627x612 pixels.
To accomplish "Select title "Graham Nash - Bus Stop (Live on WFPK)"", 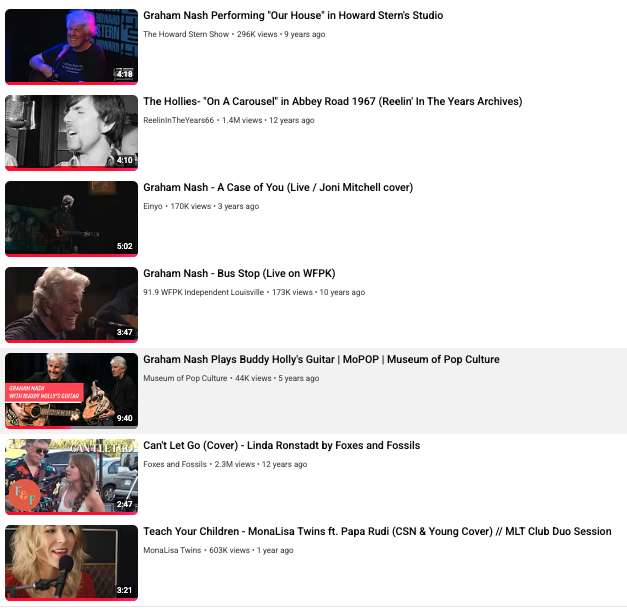I will coord(239,274).
